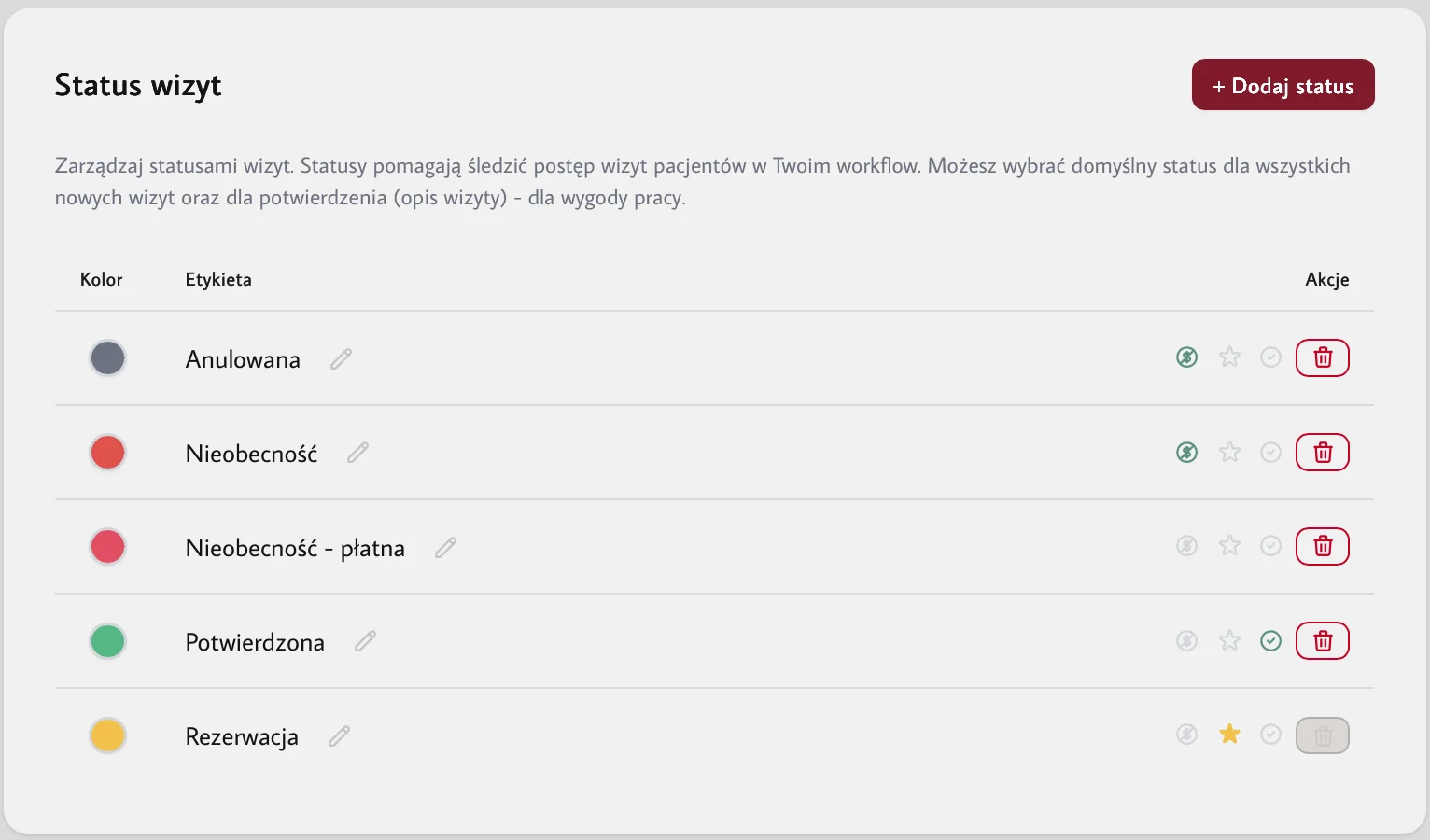This screenshot has width=1430, height=840.
Task: Open the gray color swatch for Anulowana
Action: coord(108,358)
